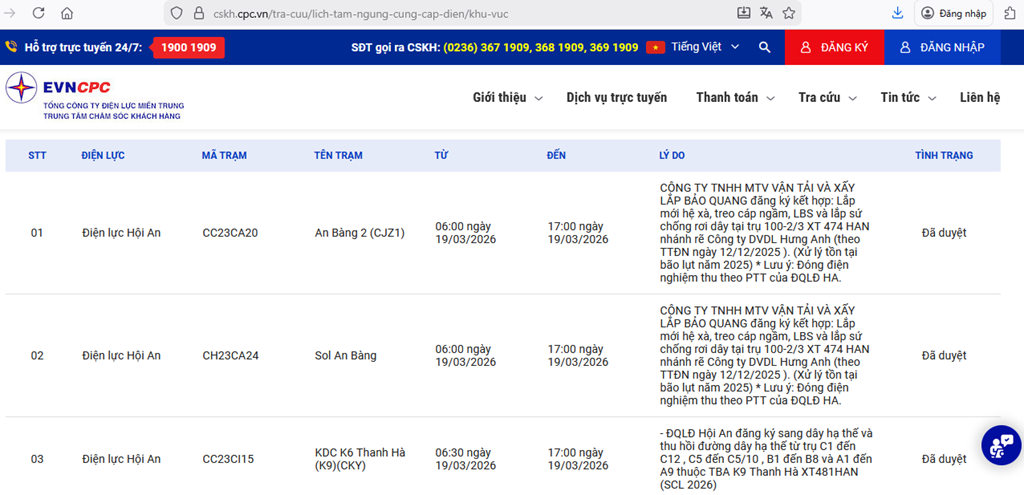Image resolution: width=1024 pixels, height=495 pixels.
Task: Click the search magnifier icon in top bar
Action: (764, 47)
